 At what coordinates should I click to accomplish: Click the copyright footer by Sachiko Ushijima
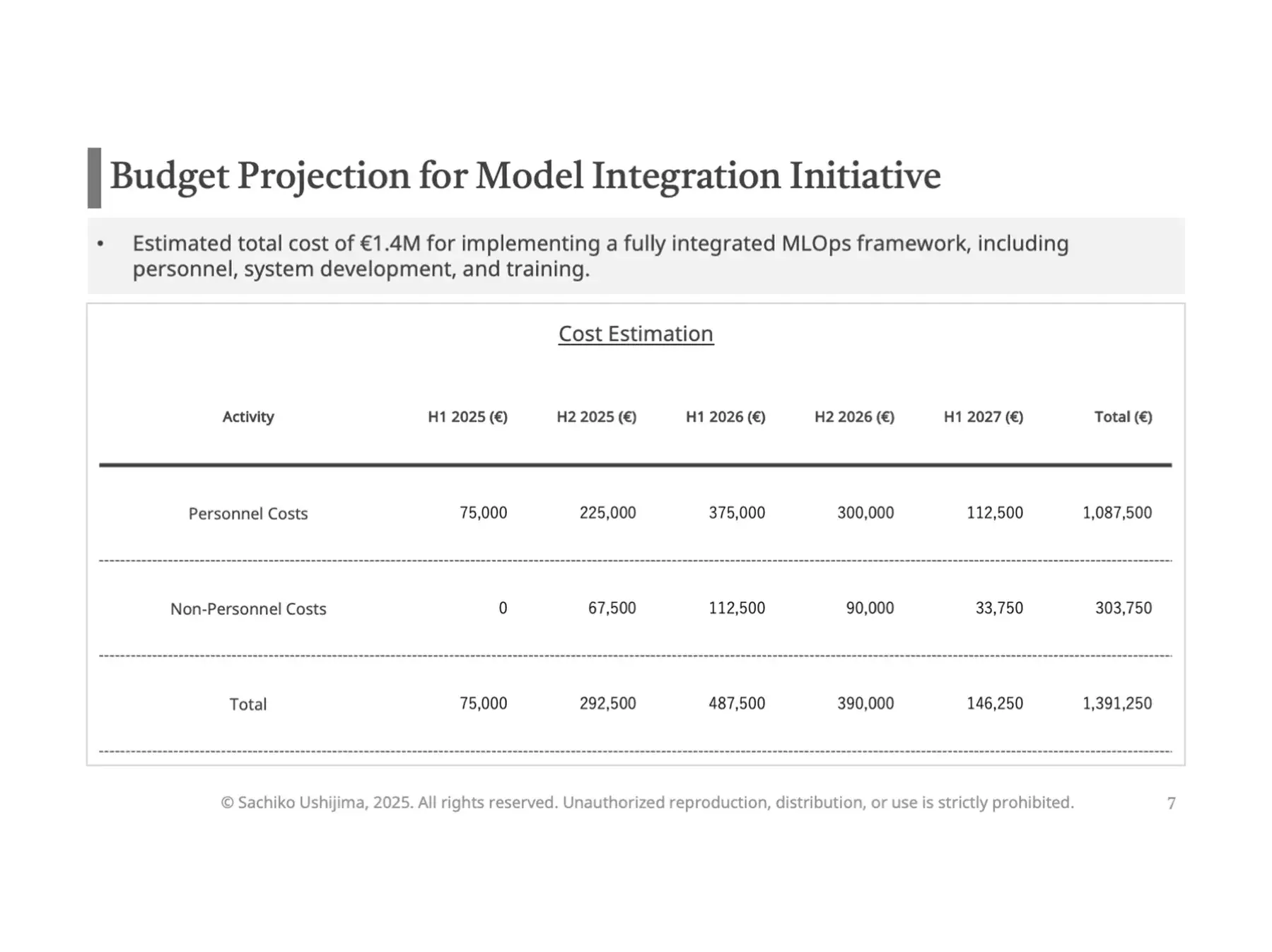[647, 802]
